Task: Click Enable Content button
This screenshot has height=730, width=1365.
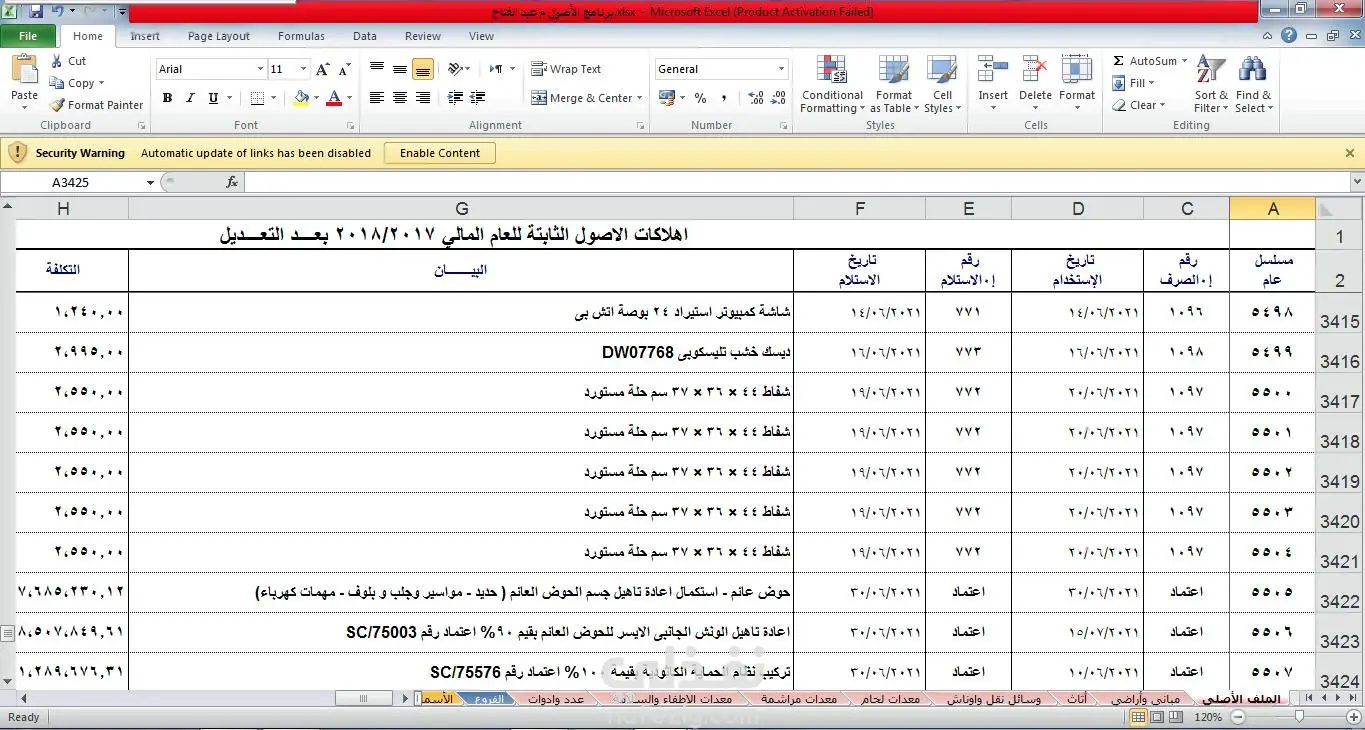Action: 440,153
